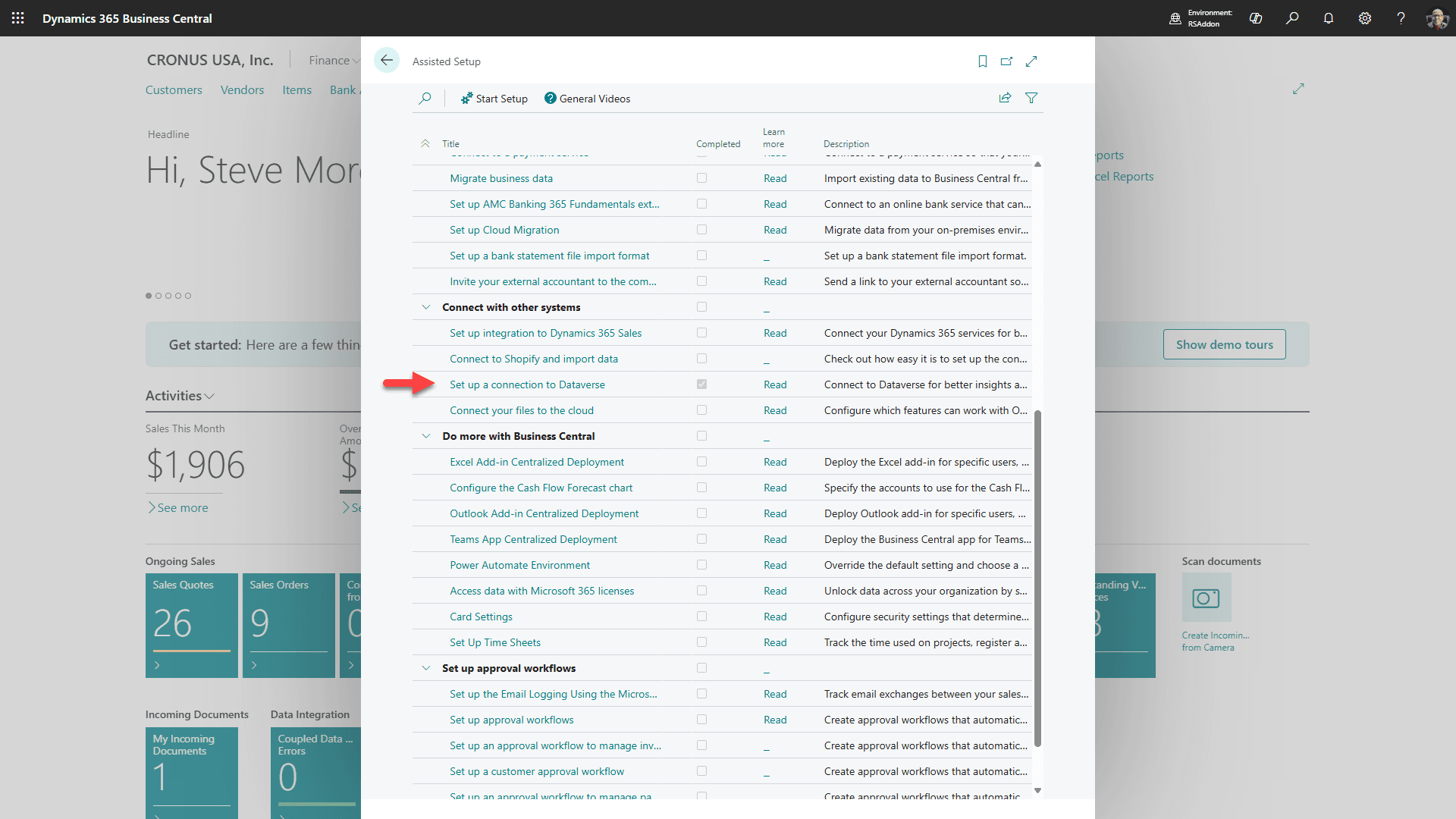Viewport: 1456px width, 819px height.
Task: Collapse the Set up approval workflows group
Action: 426,668
